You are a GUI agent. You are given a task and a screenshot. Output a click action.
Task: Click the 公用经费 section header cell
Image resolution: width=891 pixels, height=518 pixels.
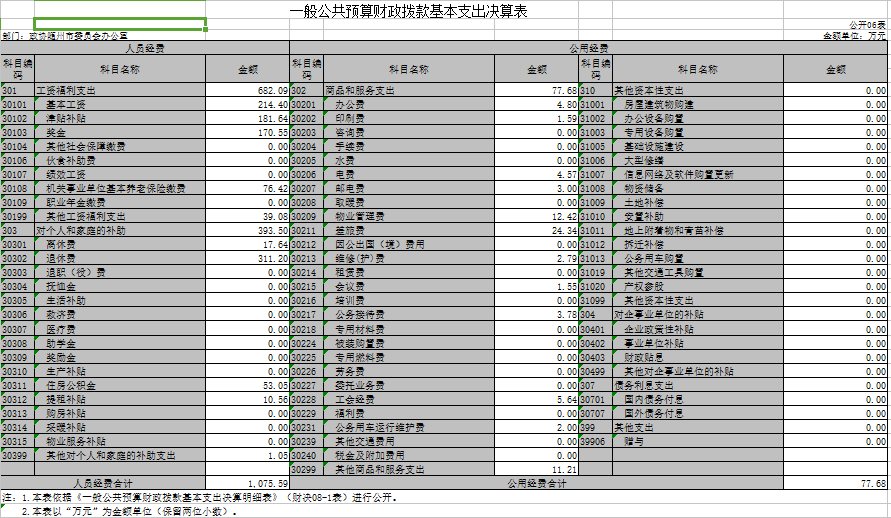click(588, 47)
